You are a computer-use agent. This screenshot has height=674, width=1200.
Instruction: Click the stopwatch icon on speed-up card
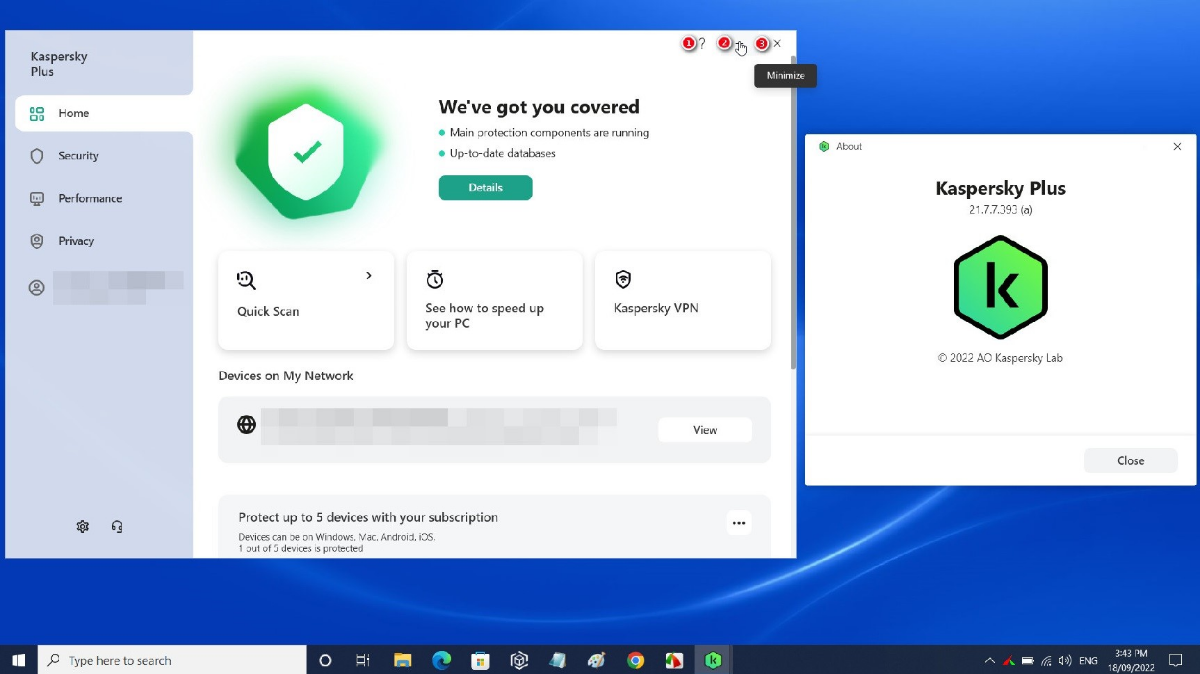[435, 279]
